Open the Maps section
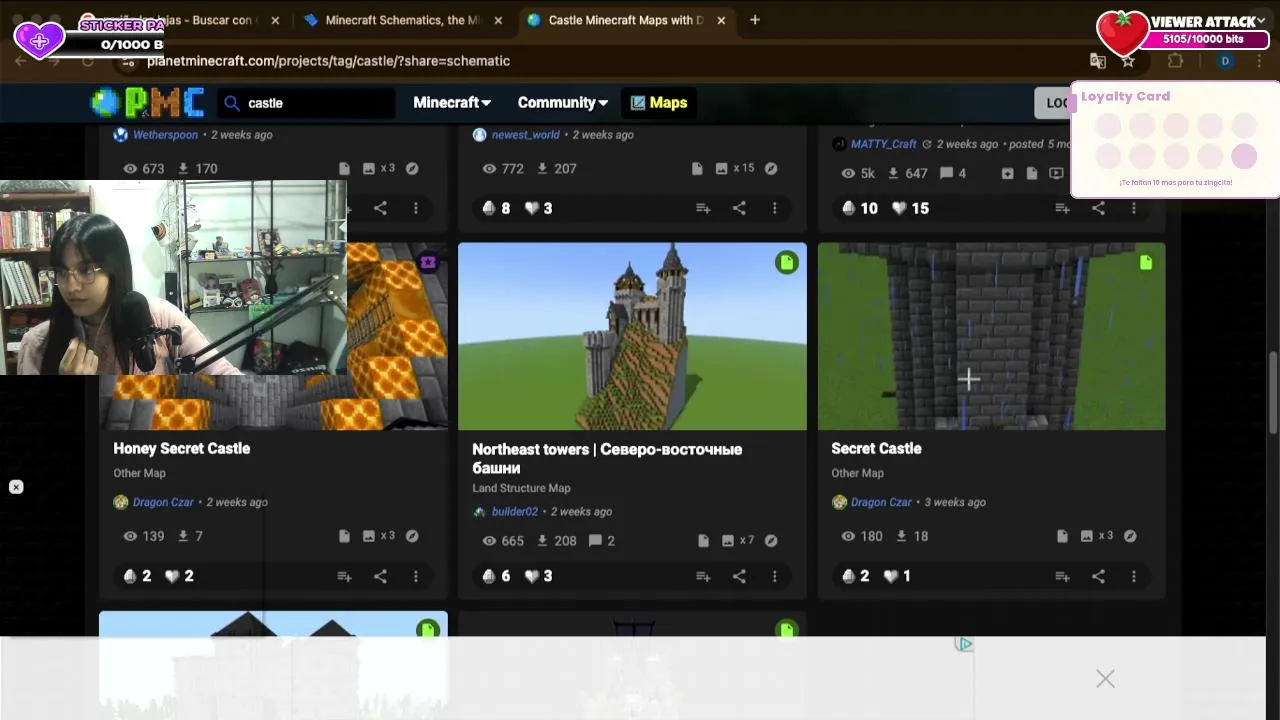The image size is (1280, 720). 659,102
